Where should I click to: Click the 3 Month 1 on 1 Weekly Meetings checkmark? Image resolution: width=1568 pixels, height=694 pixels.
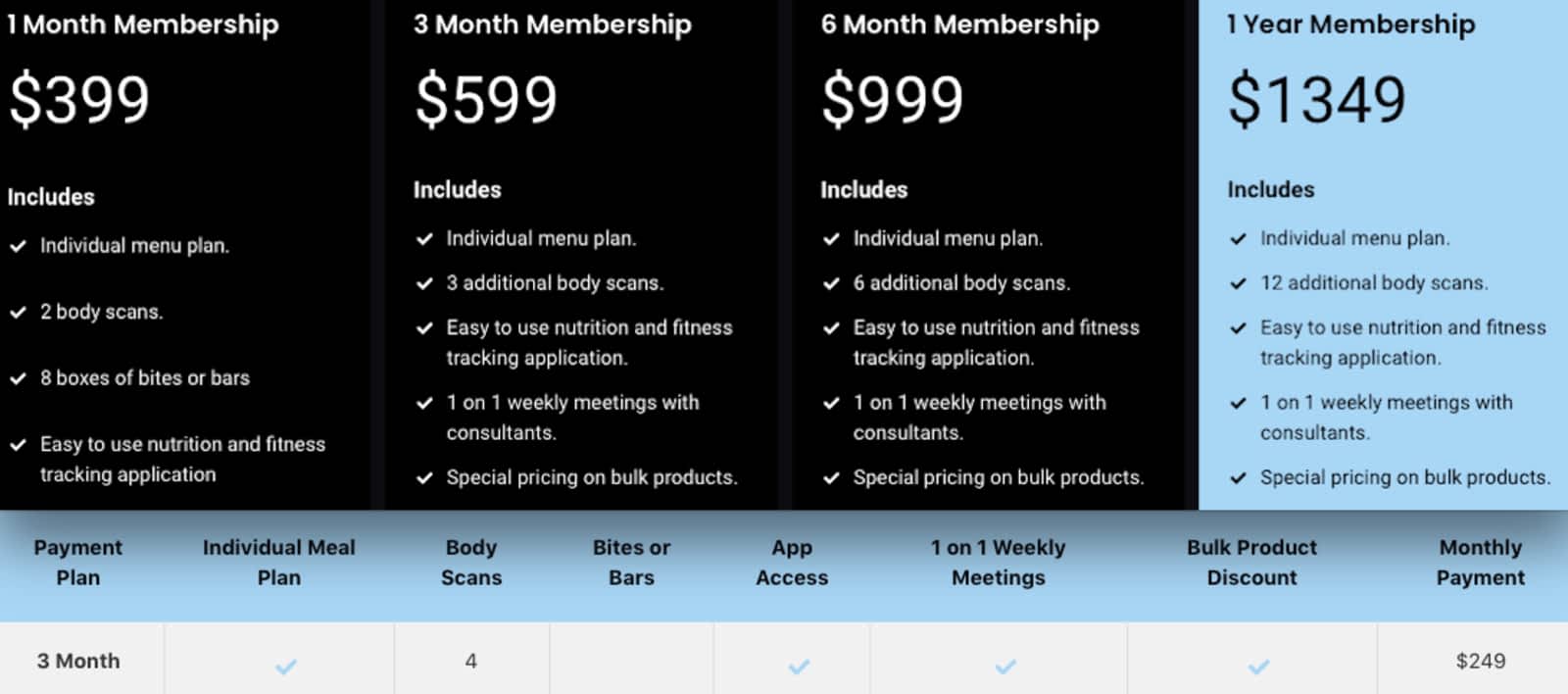1005,668
